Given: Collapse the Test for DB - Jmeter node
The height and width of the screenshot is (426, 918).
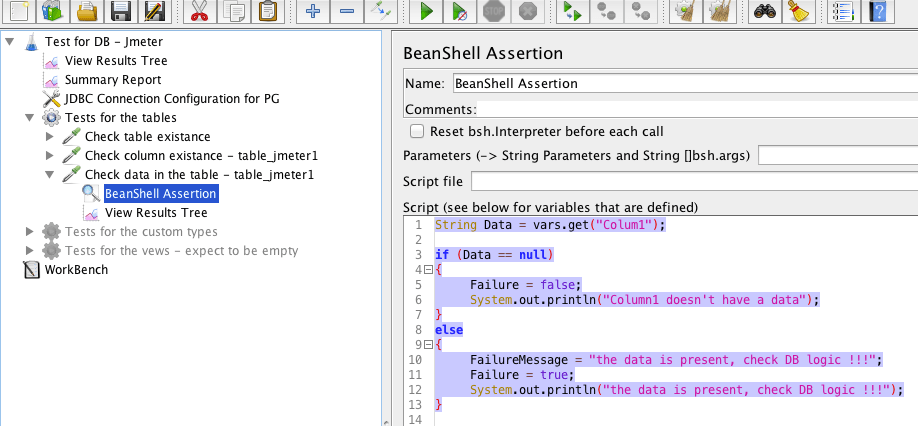Looking at the screenshot, I should tap(10, 42).
